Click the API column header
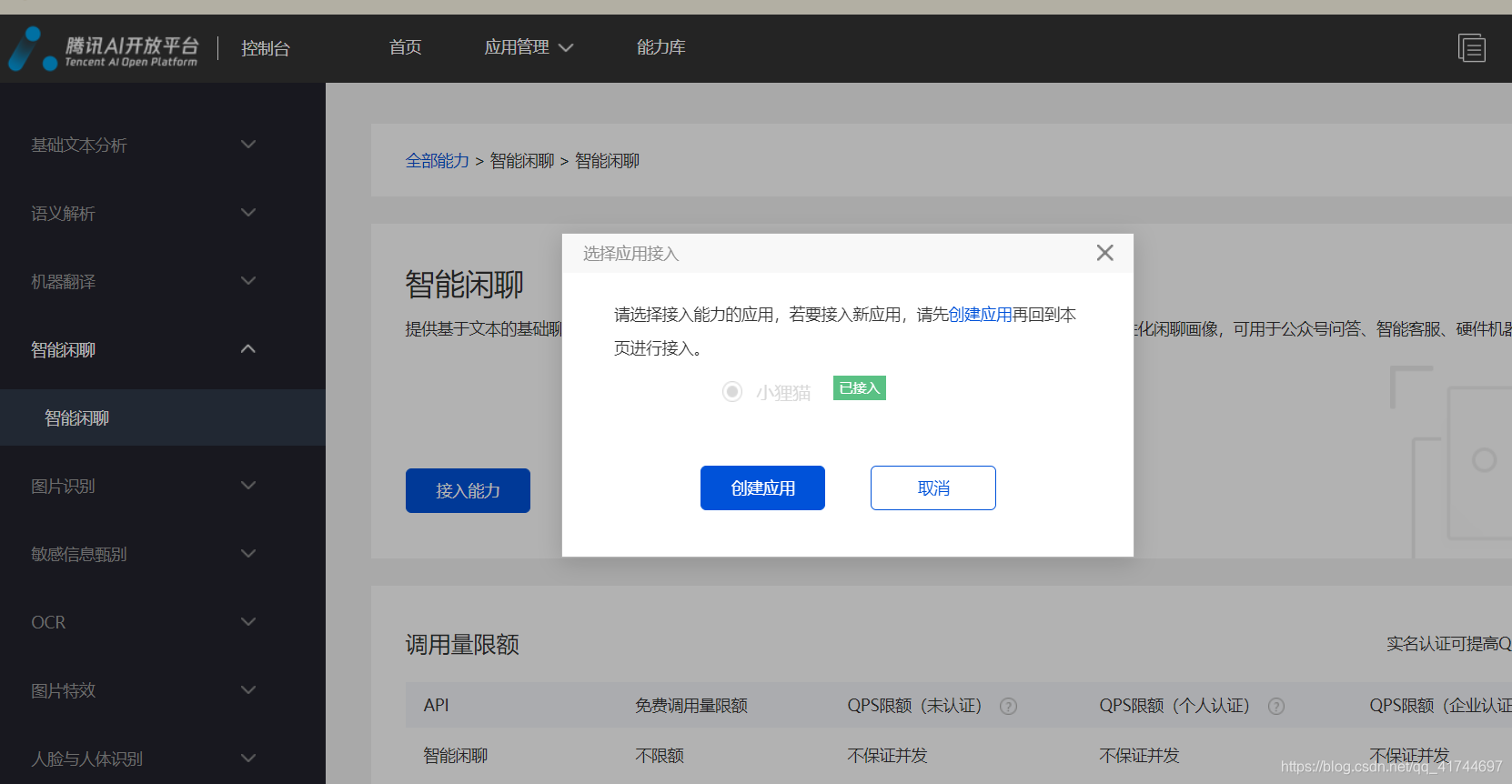 pos(436,706)
